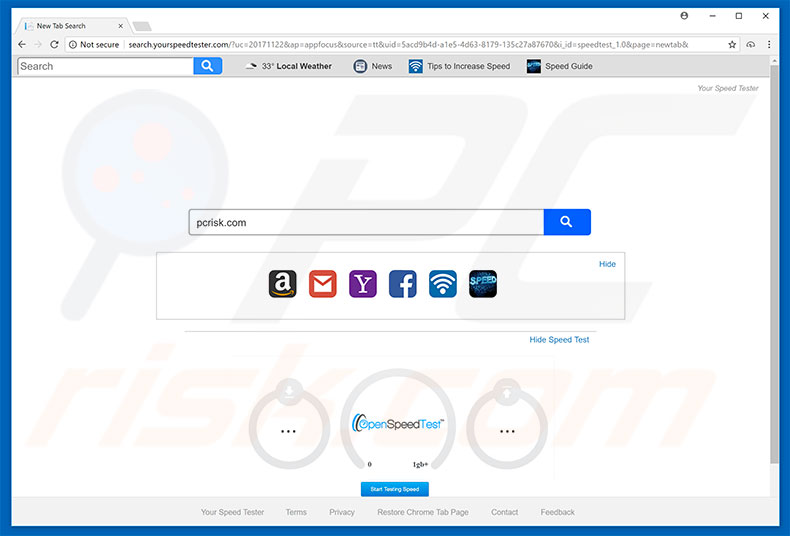Screen dimensions: 790x536
Task: Reload the page with the refresh icon
Action: tap(54, 44)
